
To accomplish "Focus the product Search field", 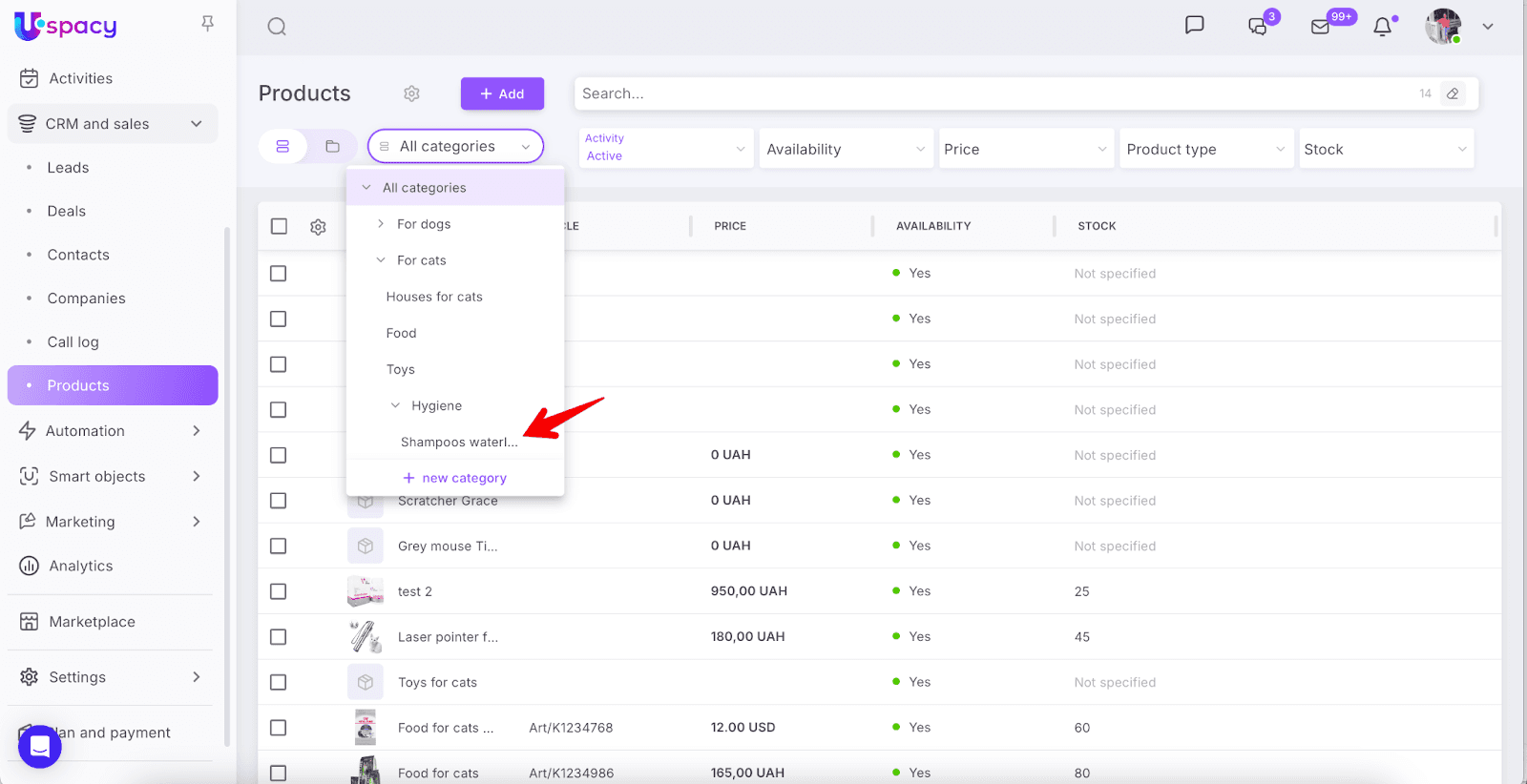I will pos(993,93).
